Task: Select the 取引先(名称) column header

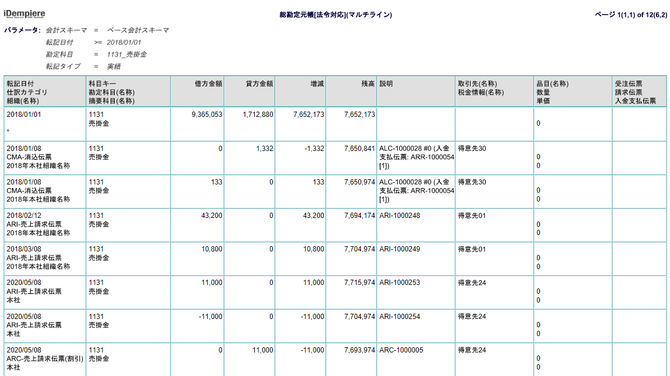Action: click(x=477, y=84)
